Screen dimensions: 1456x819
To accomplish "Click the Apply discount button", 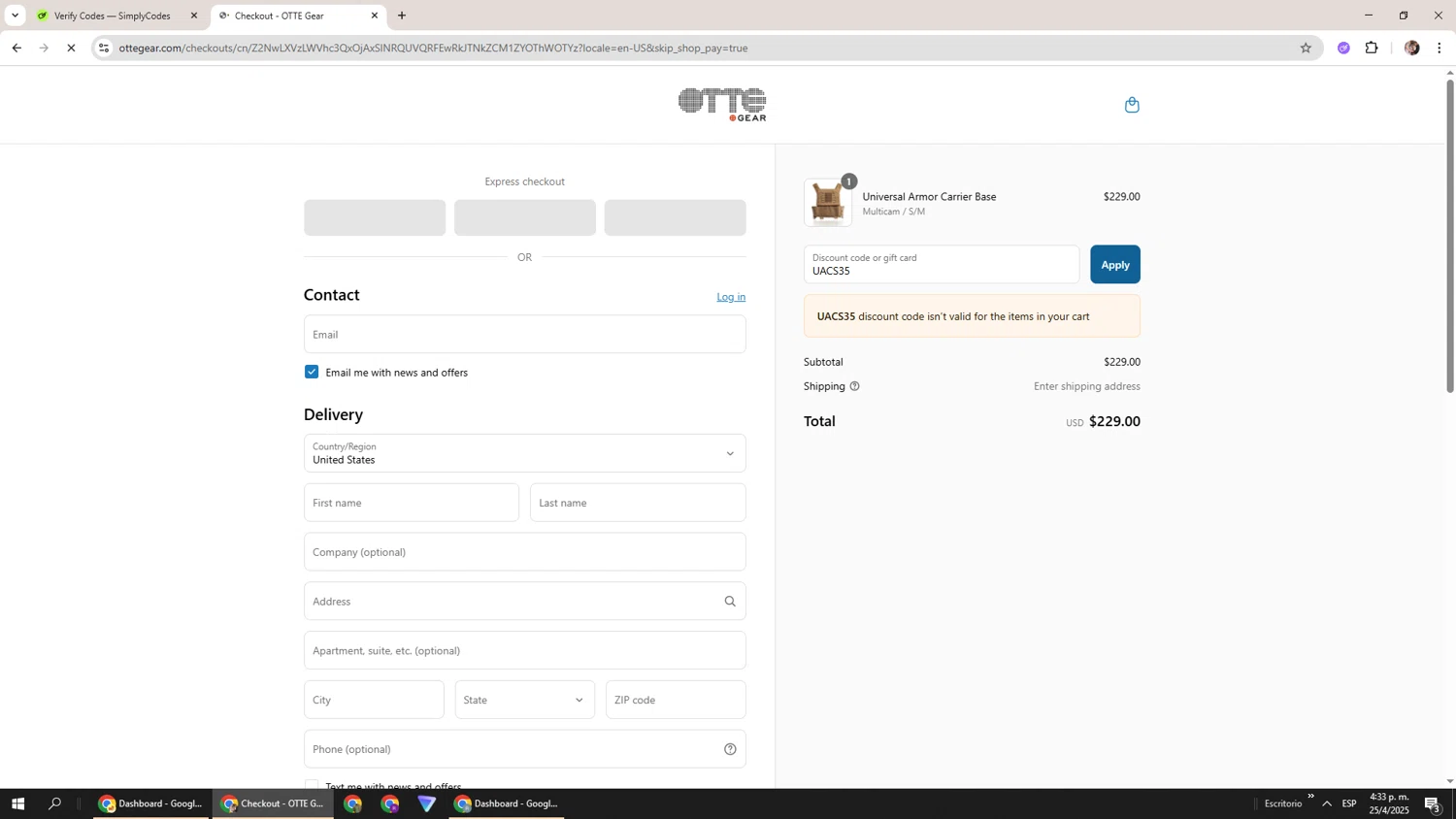I will point(1115,264).
